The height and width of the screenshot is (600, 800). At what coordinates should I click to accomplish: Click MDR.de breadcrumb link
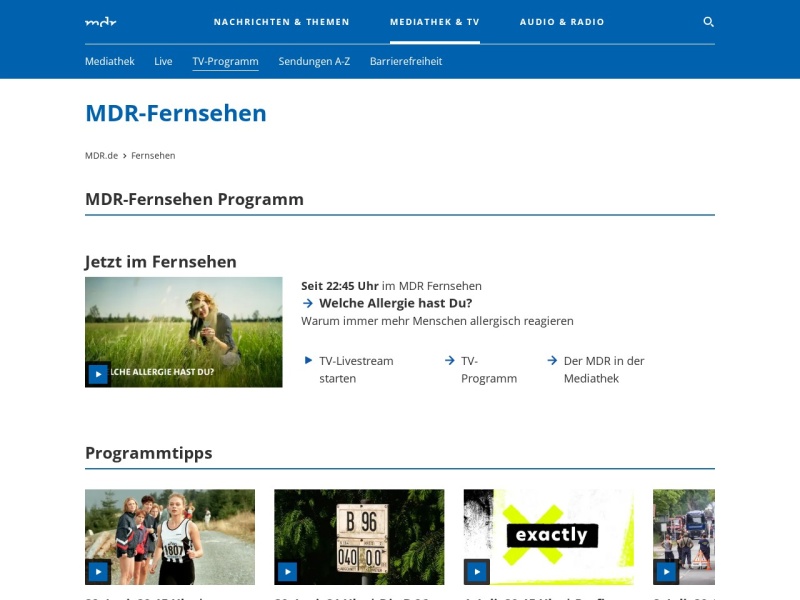102,156
